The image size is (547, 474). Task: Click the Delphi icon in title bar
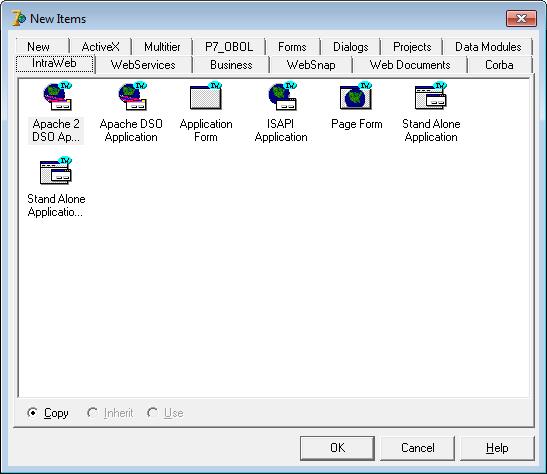pos(18,18)
